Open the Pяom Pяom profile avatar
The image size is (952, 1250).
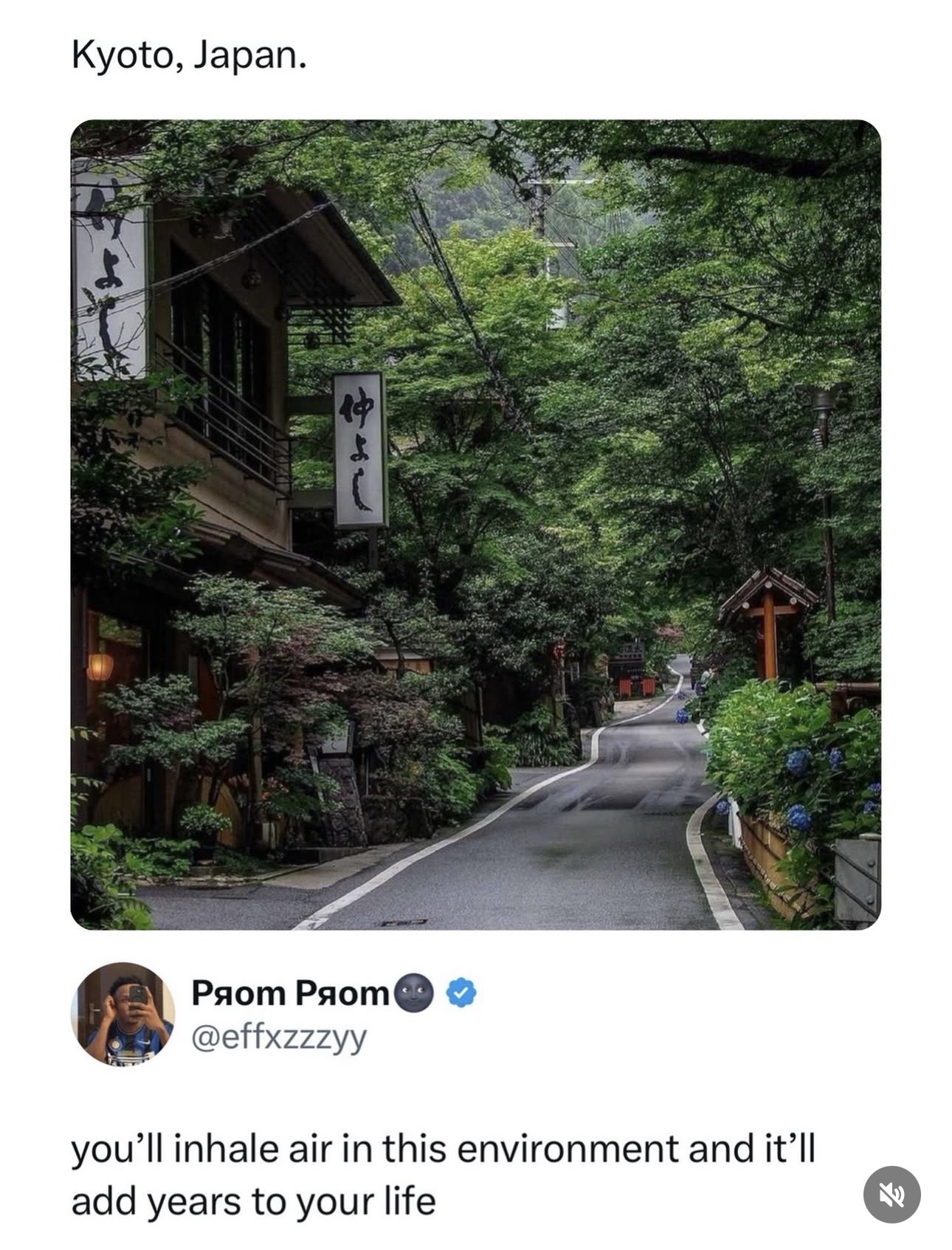pos(123,1014)
